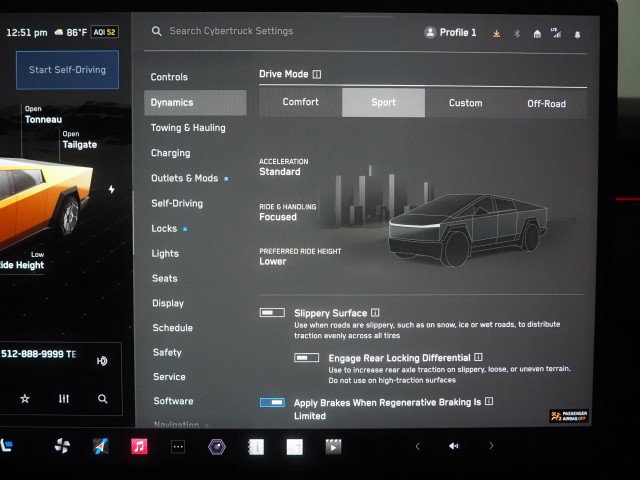
Task: Show info for Slippery Surface
Action: (375, 313)
